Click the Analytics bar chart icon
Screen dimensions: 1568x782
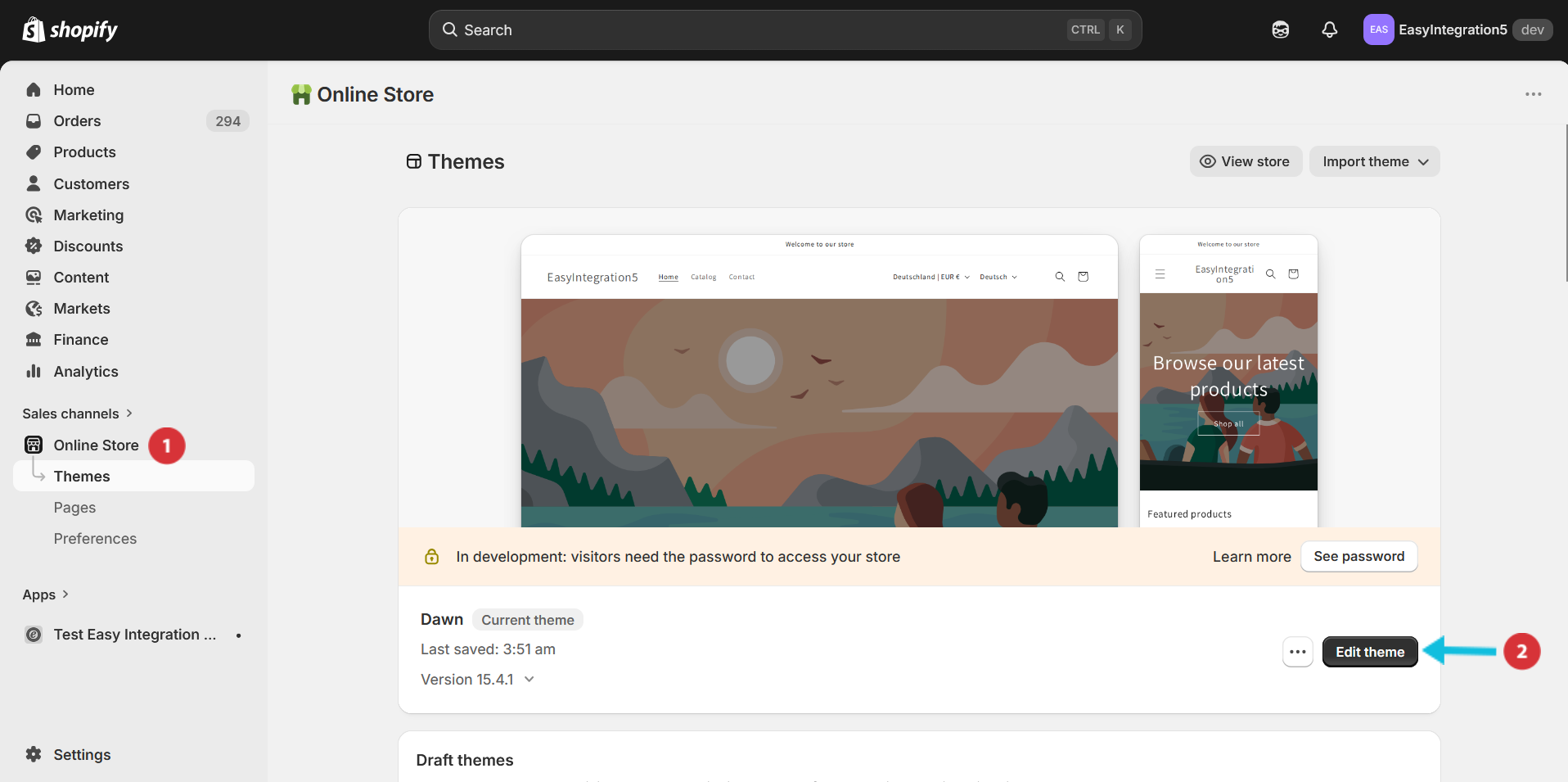coord(34,371)
